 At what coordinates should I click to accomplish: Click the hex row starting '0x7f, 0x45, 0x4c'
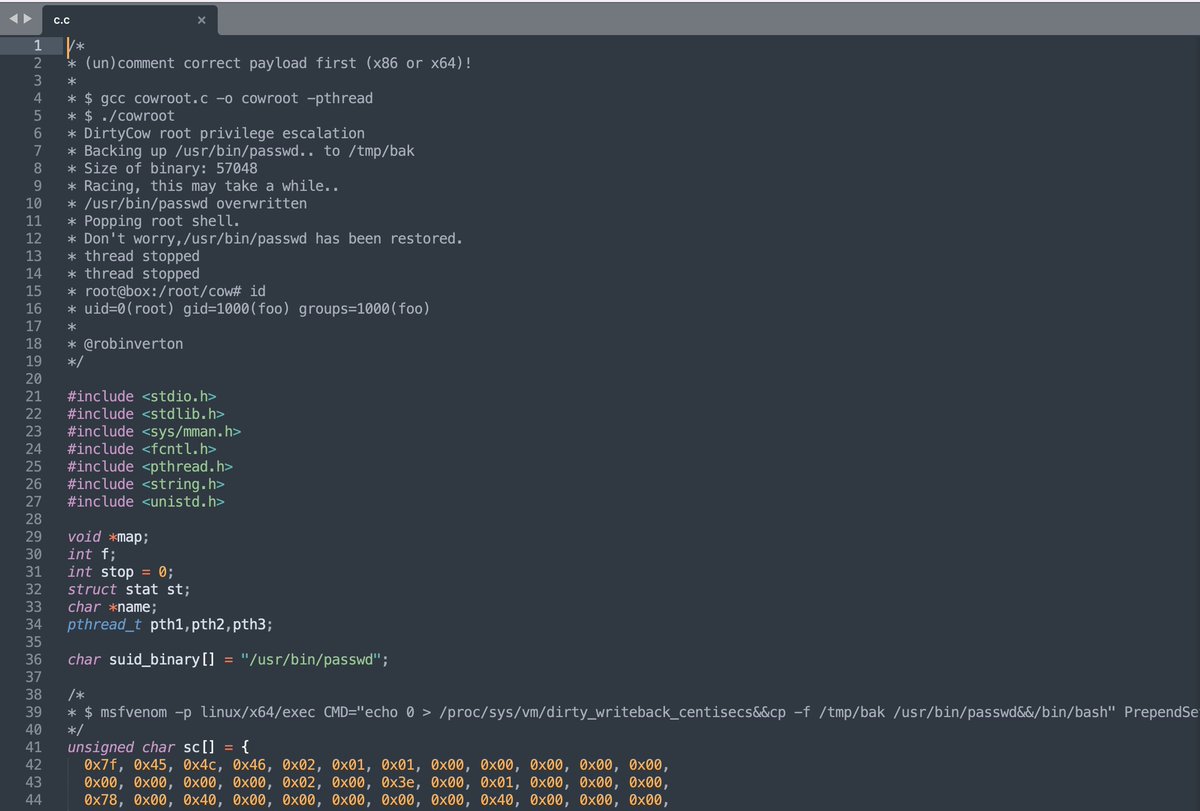pyautogui.click(x=377, y=765)
